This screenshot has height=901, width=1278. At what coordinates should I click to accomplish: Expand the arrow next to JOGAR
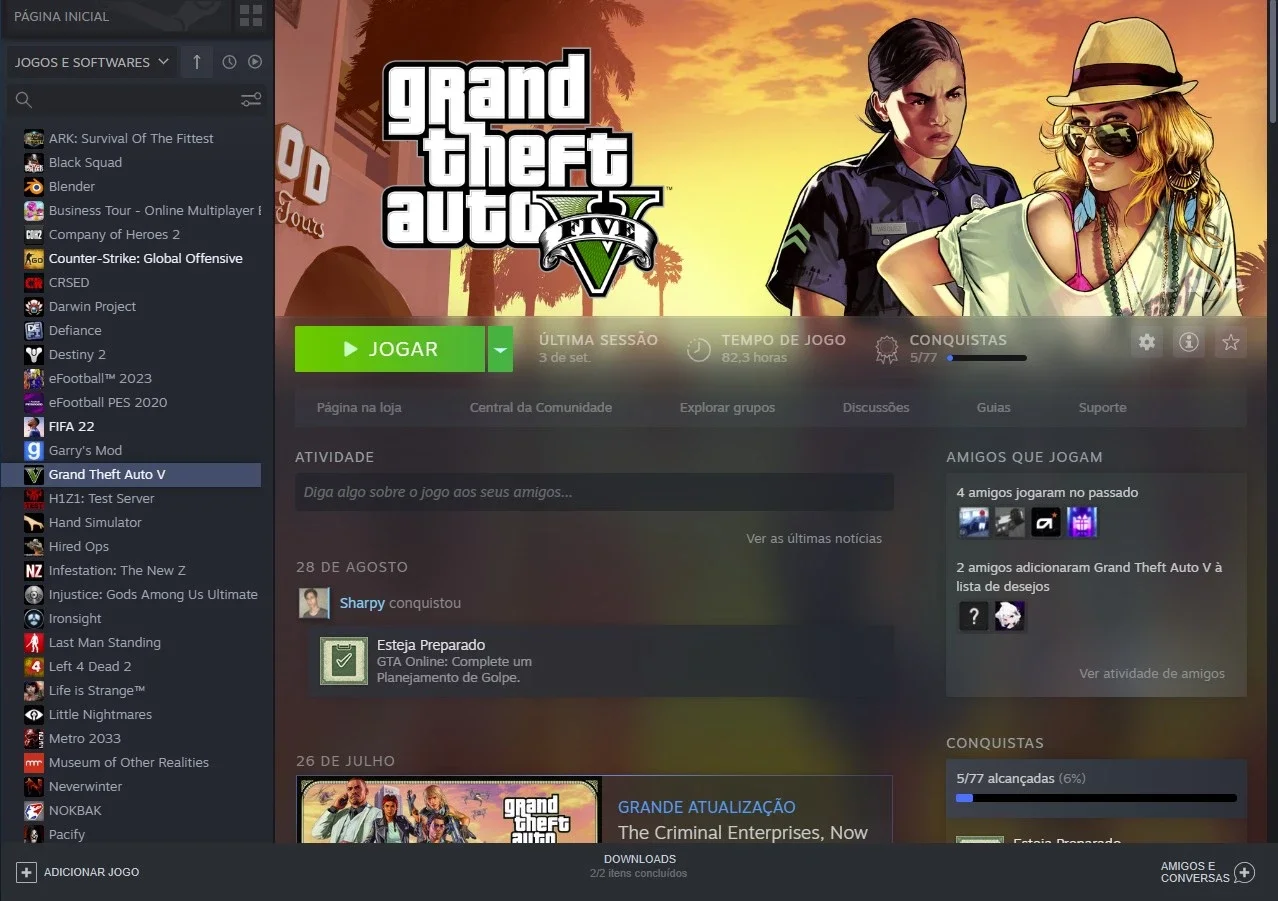tap(500, 349)
